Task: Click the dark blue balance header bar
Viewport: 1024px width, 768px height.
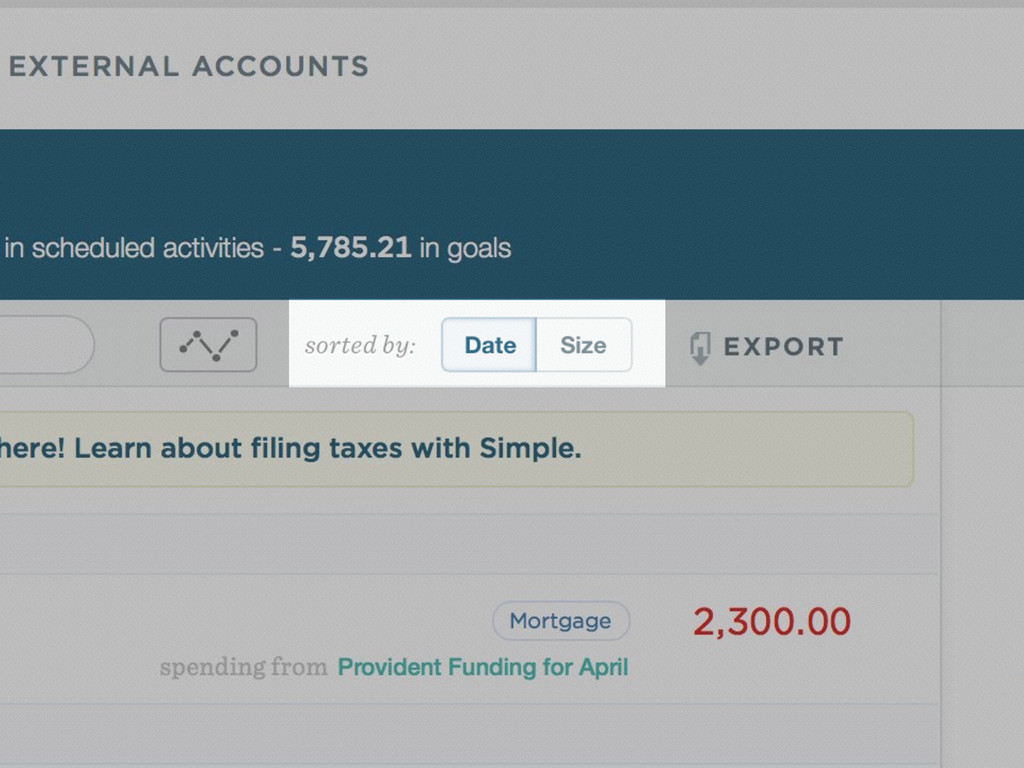Action: [512, 214]
